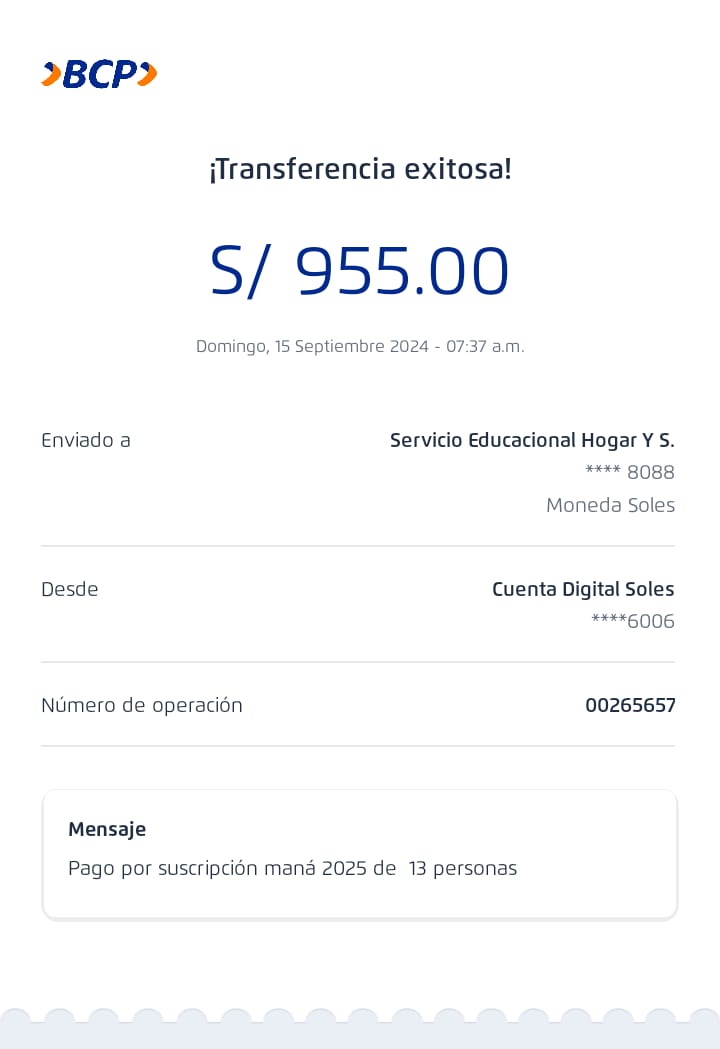Click the "Mensaje" heading
Viewport: 720px width, 1049px height.
click(107, 829)
